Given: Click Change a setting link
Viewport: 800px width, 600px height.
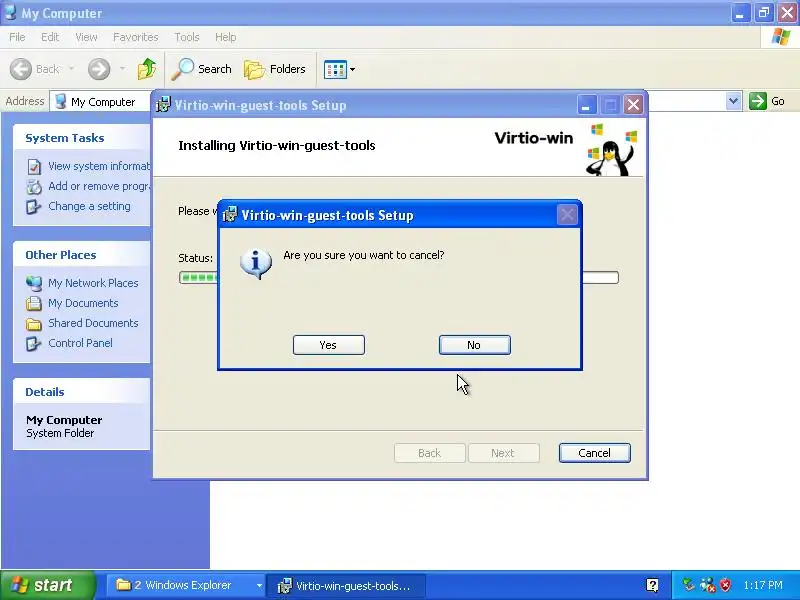Looking at the screenshot, I should click(89, 206).
